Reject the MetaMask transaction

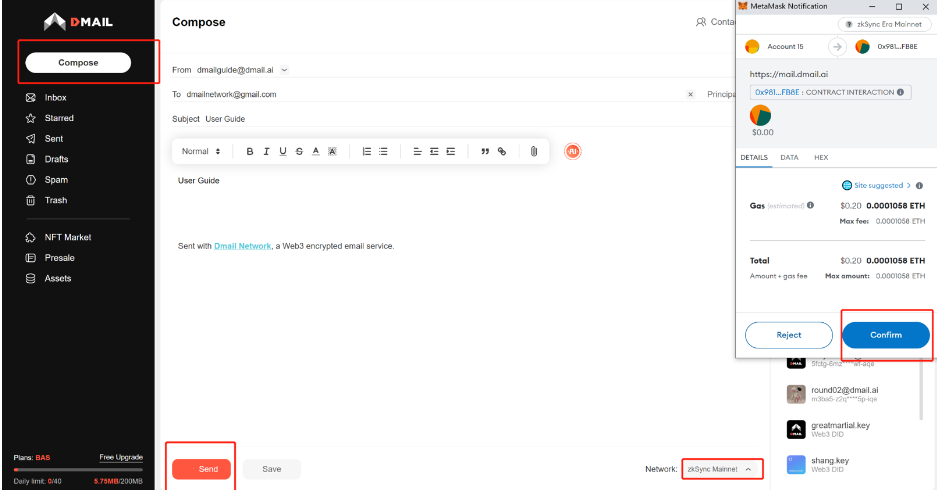click(x=789, y=335)
